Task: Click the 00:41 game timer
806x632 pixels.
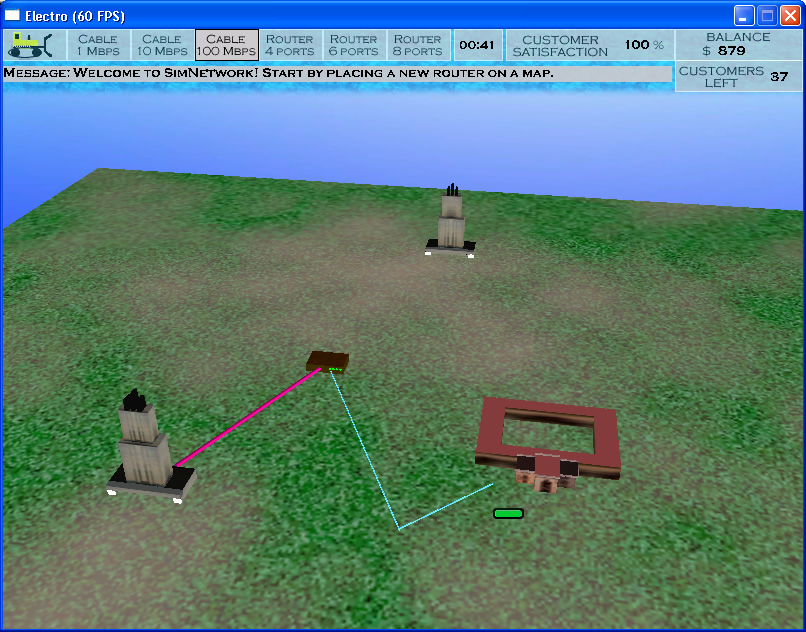Action: tap(476, 45)
